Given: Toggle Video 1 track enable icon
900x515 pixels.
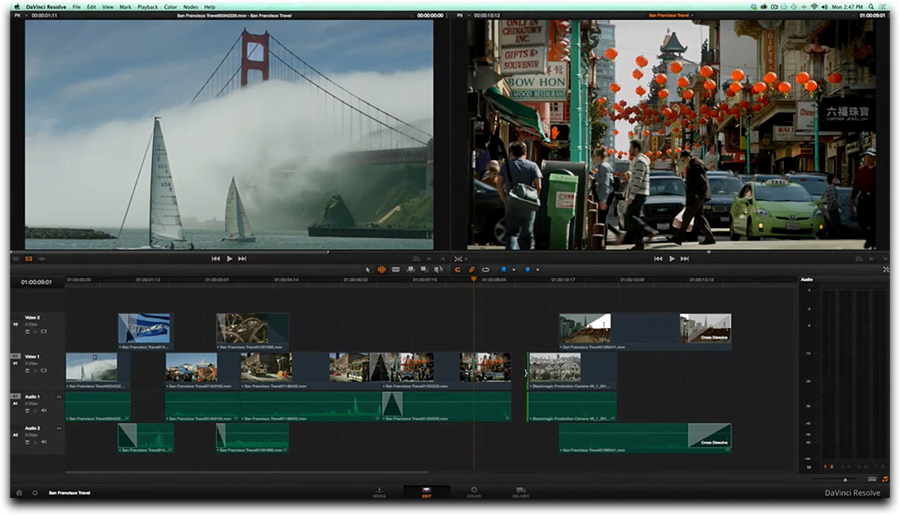Looking at the screenshot, I should pyautogui.click(x=44, y=371).
